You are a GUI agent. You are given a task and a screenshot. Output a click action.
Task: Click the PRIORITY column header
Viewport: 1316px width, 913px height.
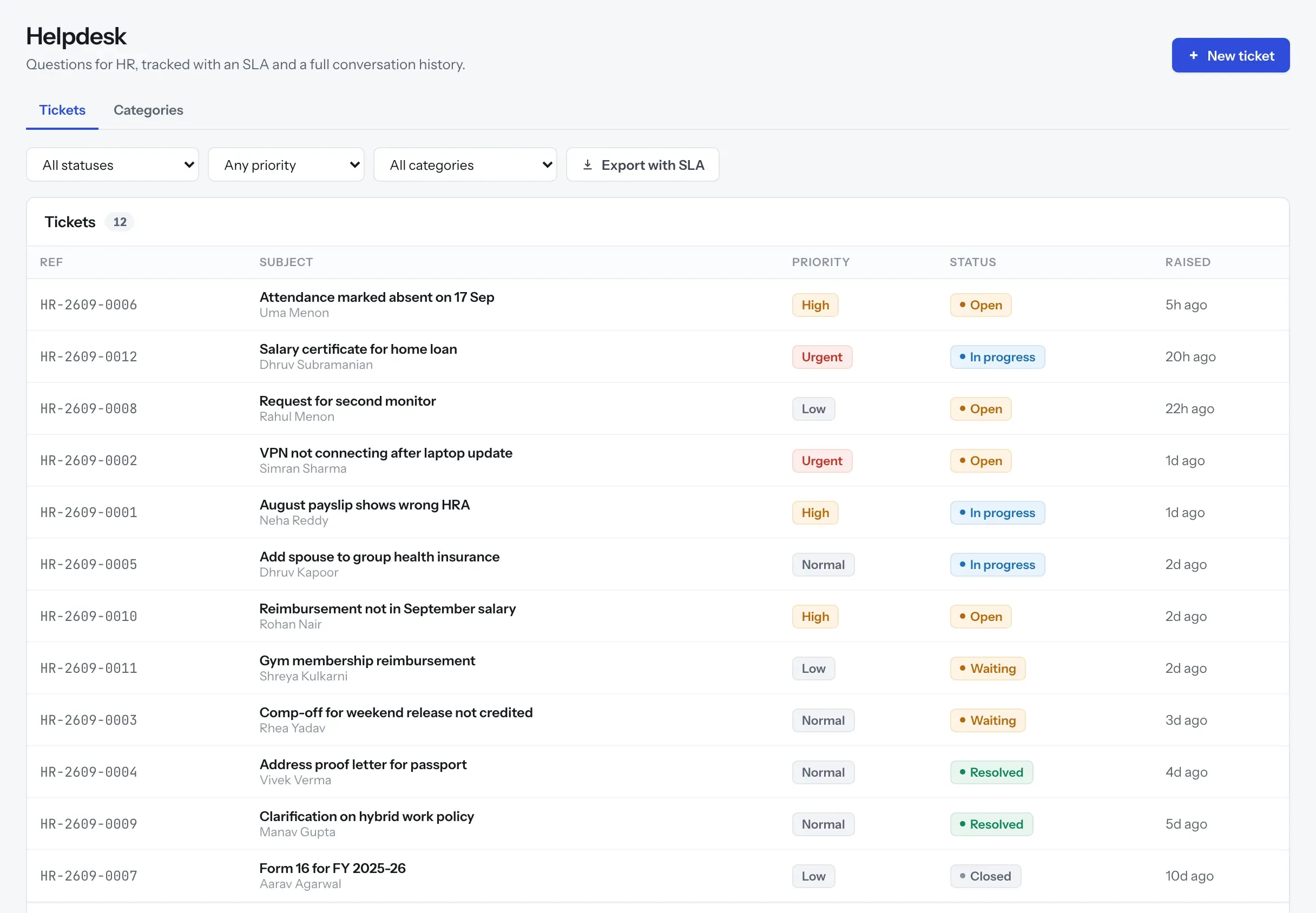[x=820, y=262]
